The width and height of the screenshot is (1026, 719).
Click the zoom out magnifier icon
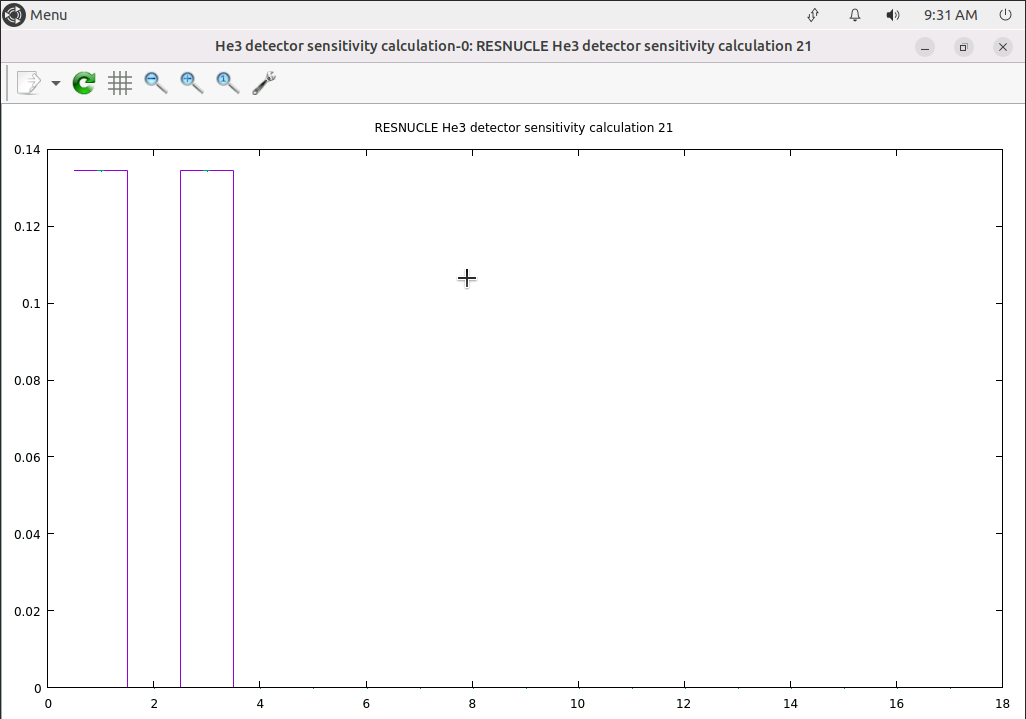(x=156, y=83)
